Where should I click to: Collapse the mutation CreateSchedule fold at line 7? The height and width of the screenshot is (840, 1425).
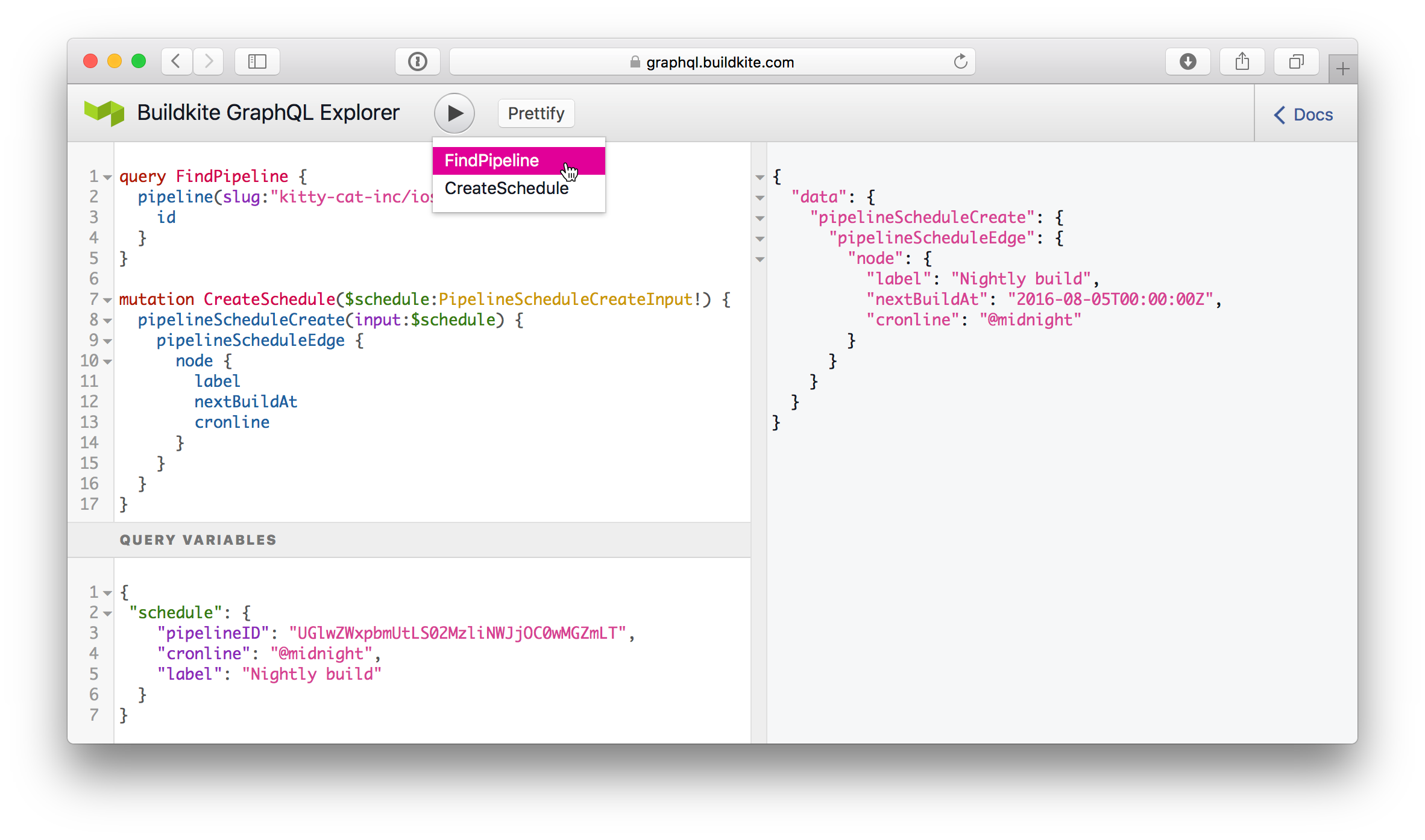point(107,300)
